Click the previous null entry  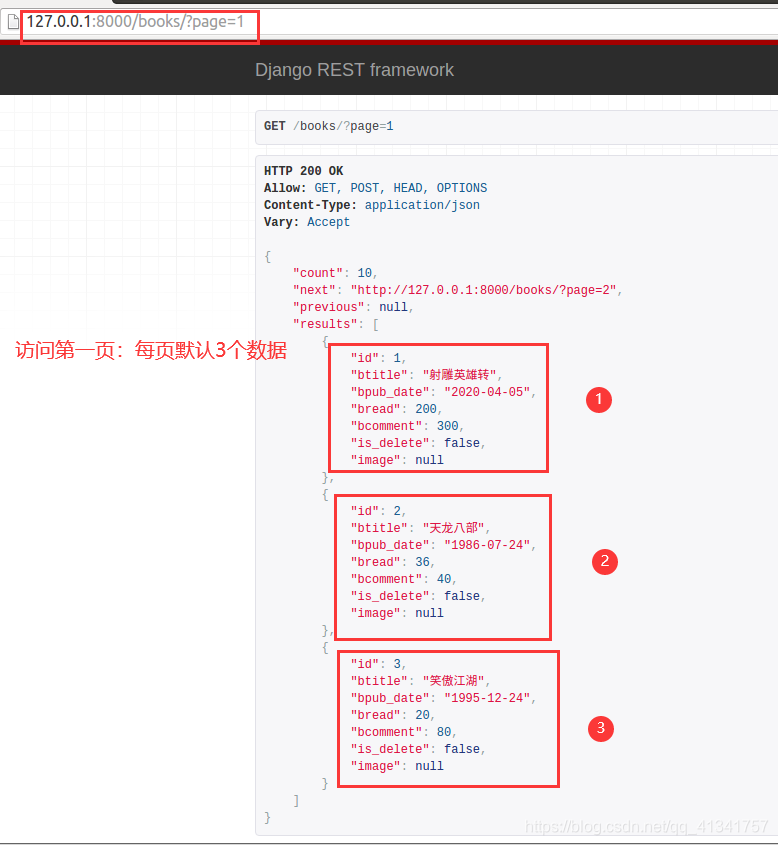pyautogui.click(x=352, y=307)
